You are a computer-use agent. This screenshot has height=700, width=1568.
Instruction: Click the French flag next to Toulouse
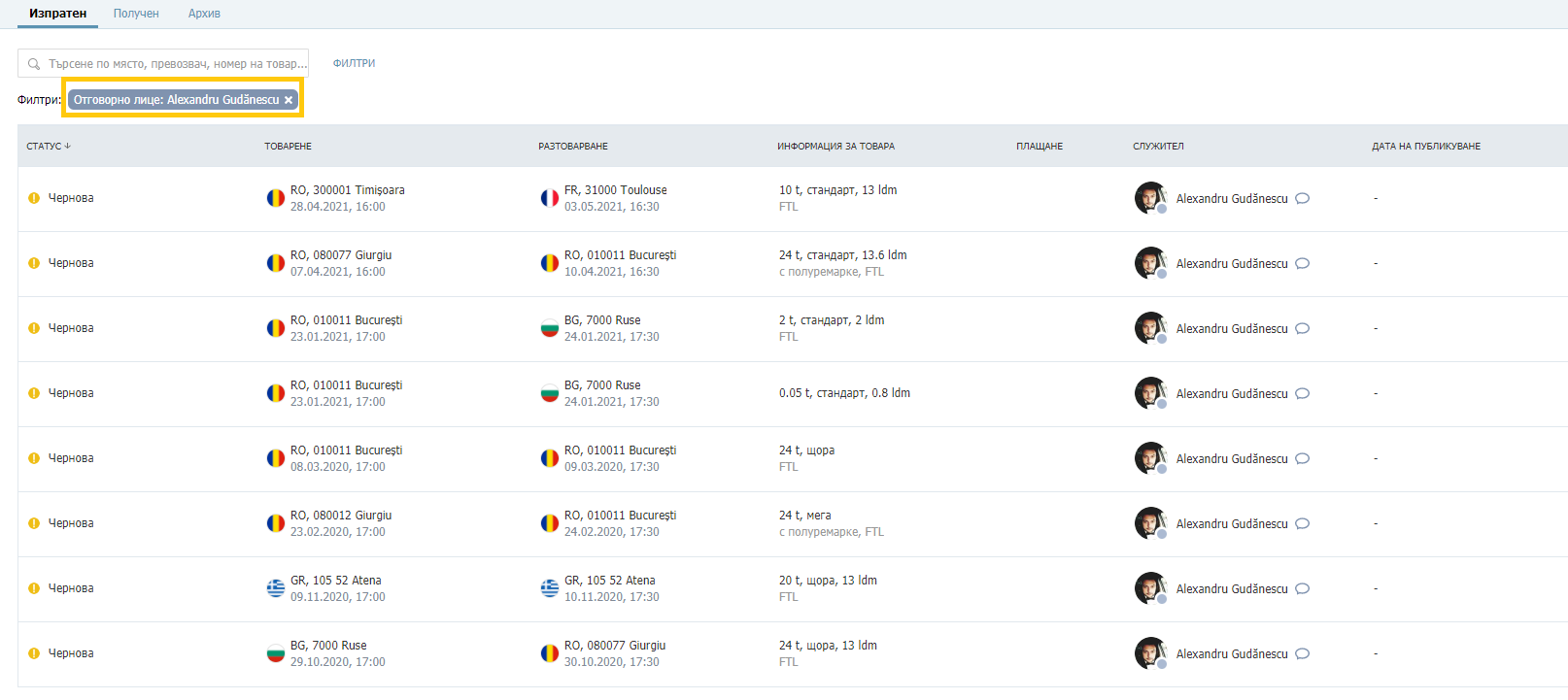[550, 198]
